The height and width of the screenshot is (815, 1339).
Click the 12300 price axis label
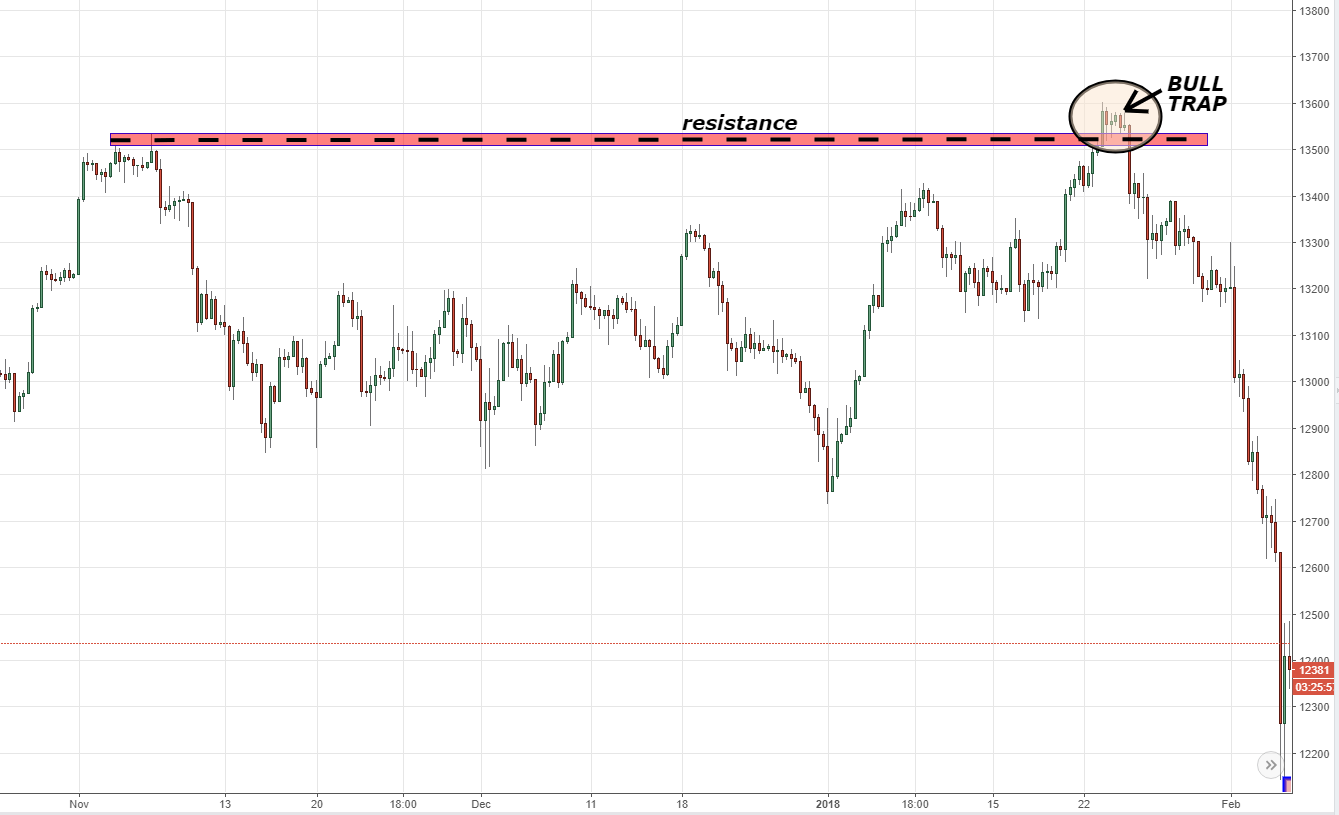coord(1314,707)
